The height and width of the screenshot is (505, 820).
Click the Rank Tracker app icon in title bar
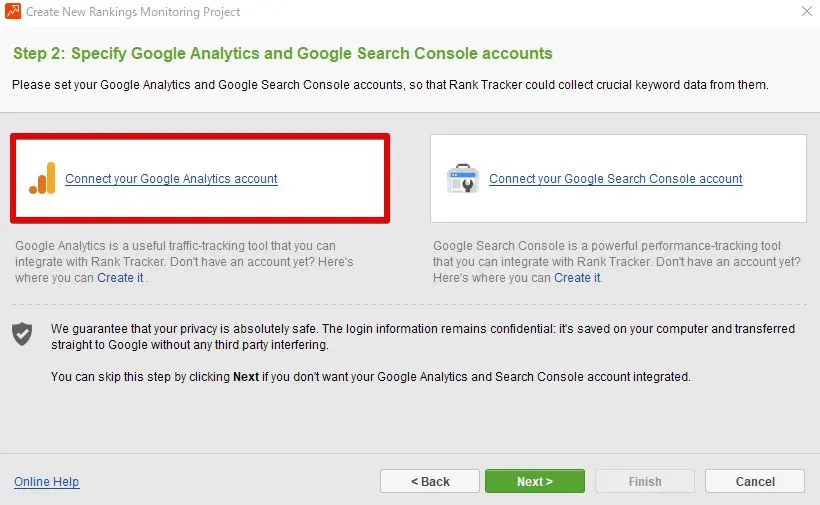click(13, 11)
